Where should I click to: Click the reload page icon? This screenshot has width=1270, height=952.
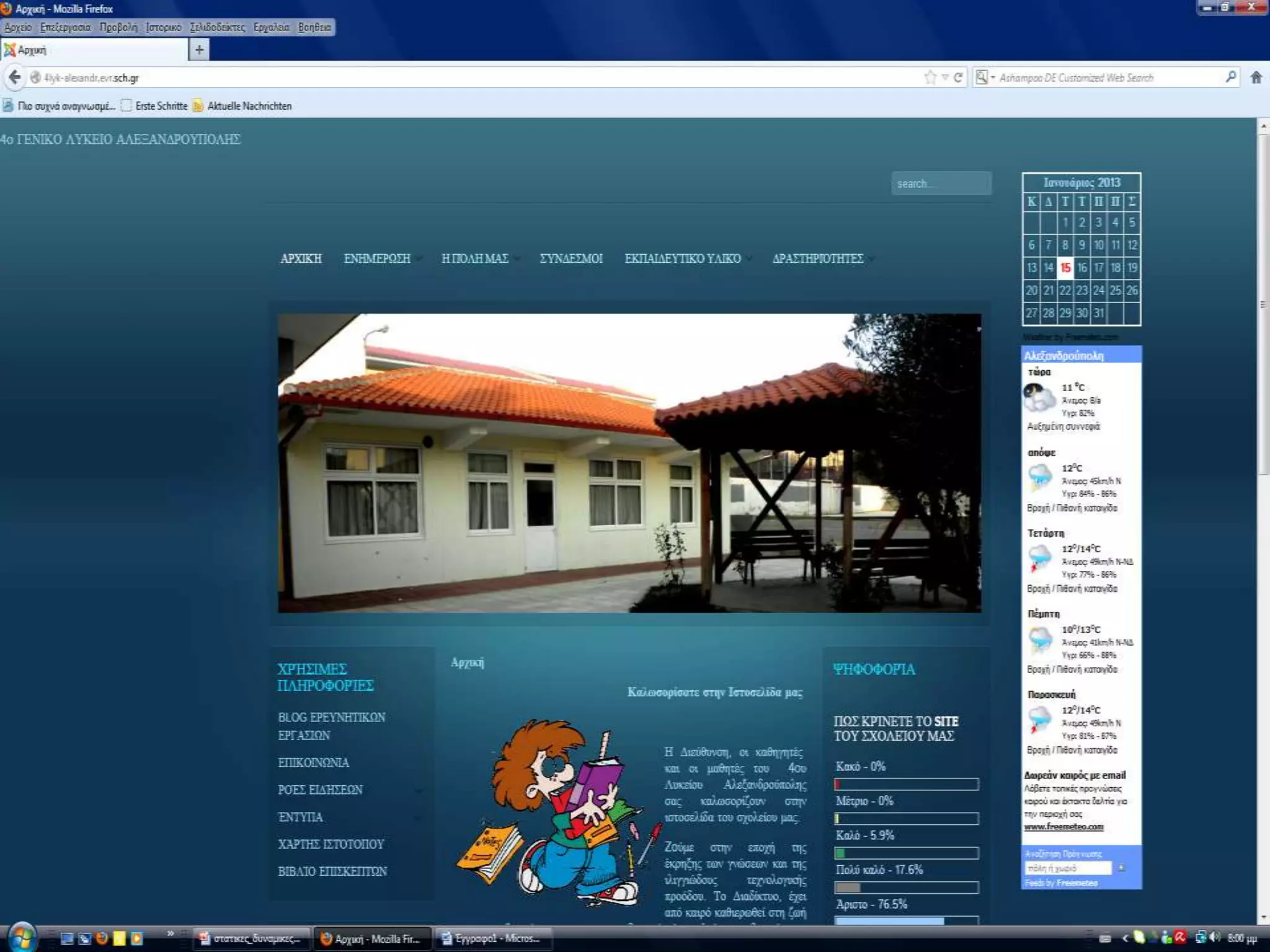[x=958, y=77]
